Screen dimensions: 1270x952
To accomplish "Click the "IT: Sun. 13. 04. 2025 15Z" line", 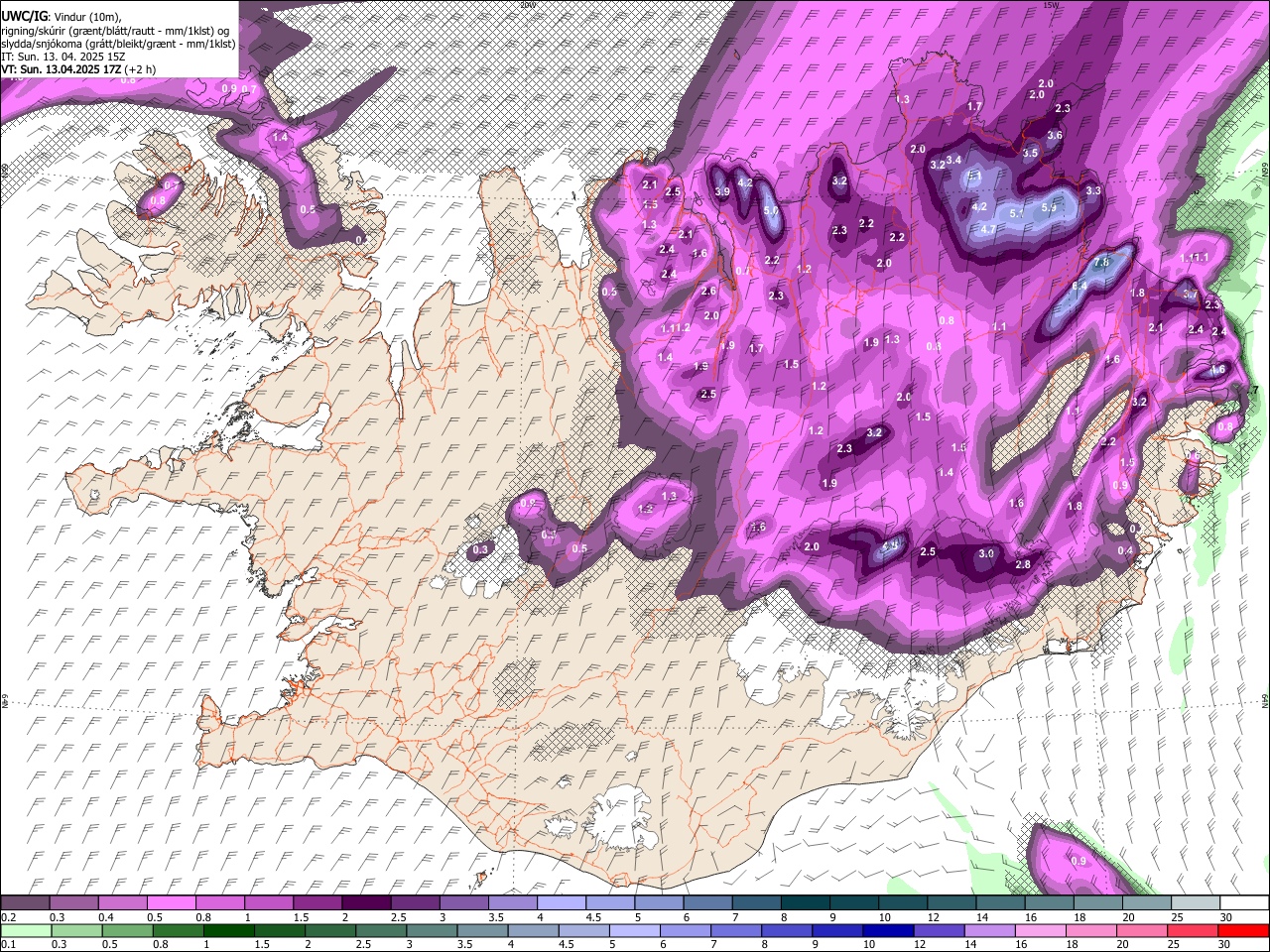I will coord(63,57).
